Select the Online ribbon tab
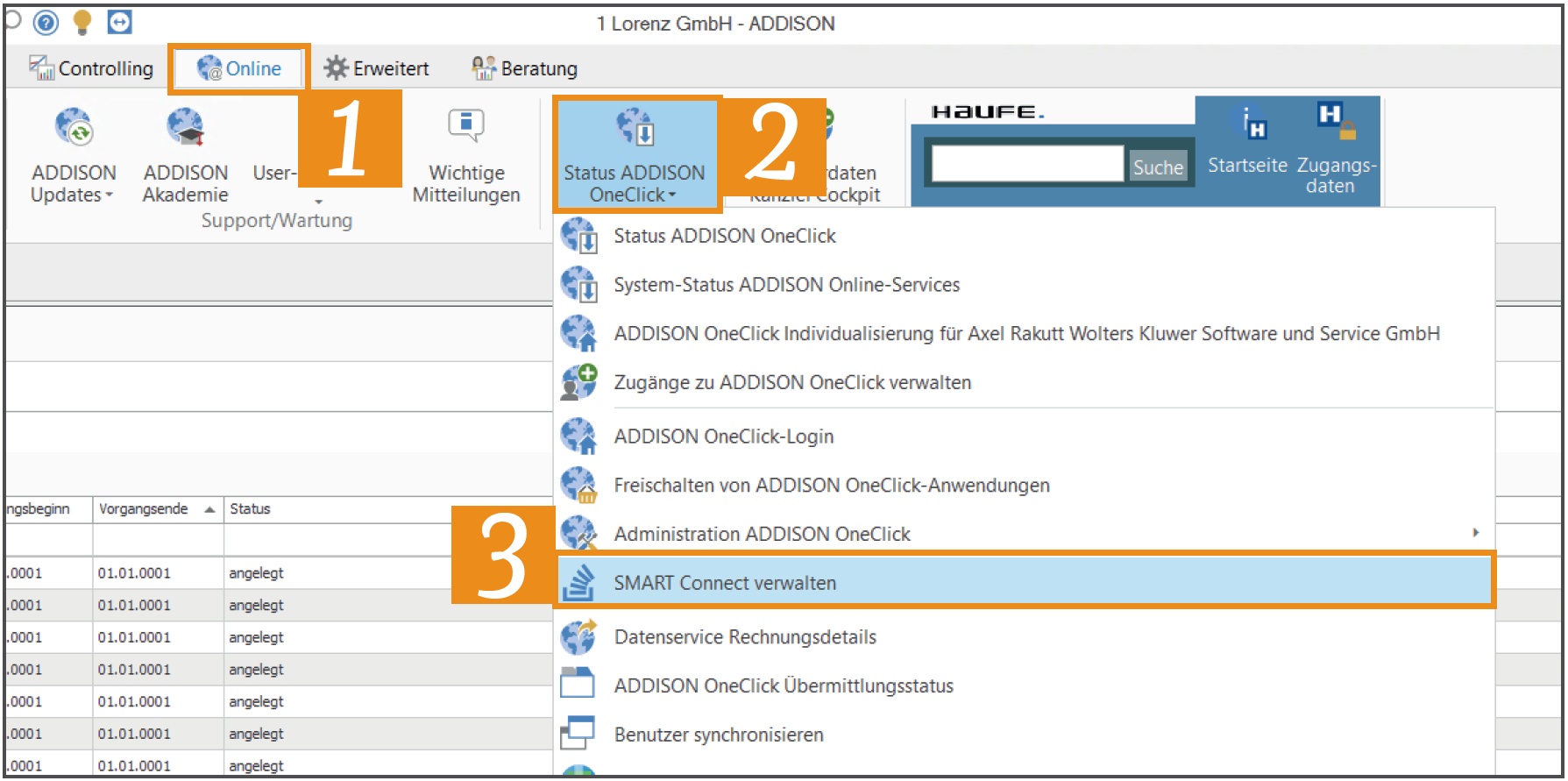 click(x=239, y=68)
